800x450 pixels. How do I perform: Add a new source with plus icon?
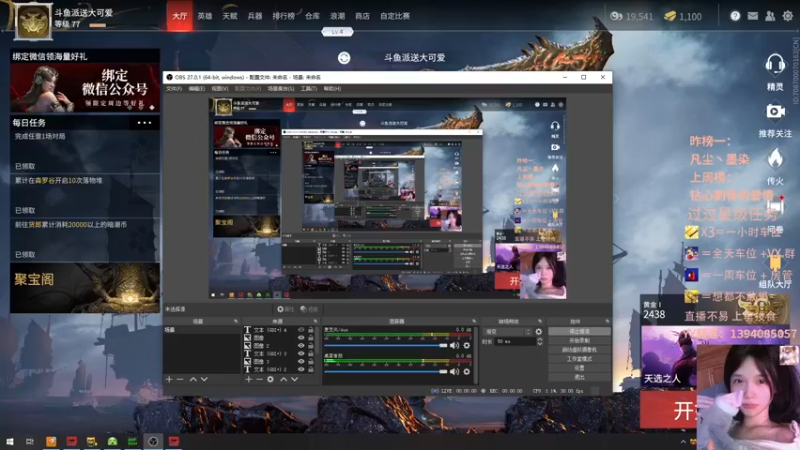248,379
